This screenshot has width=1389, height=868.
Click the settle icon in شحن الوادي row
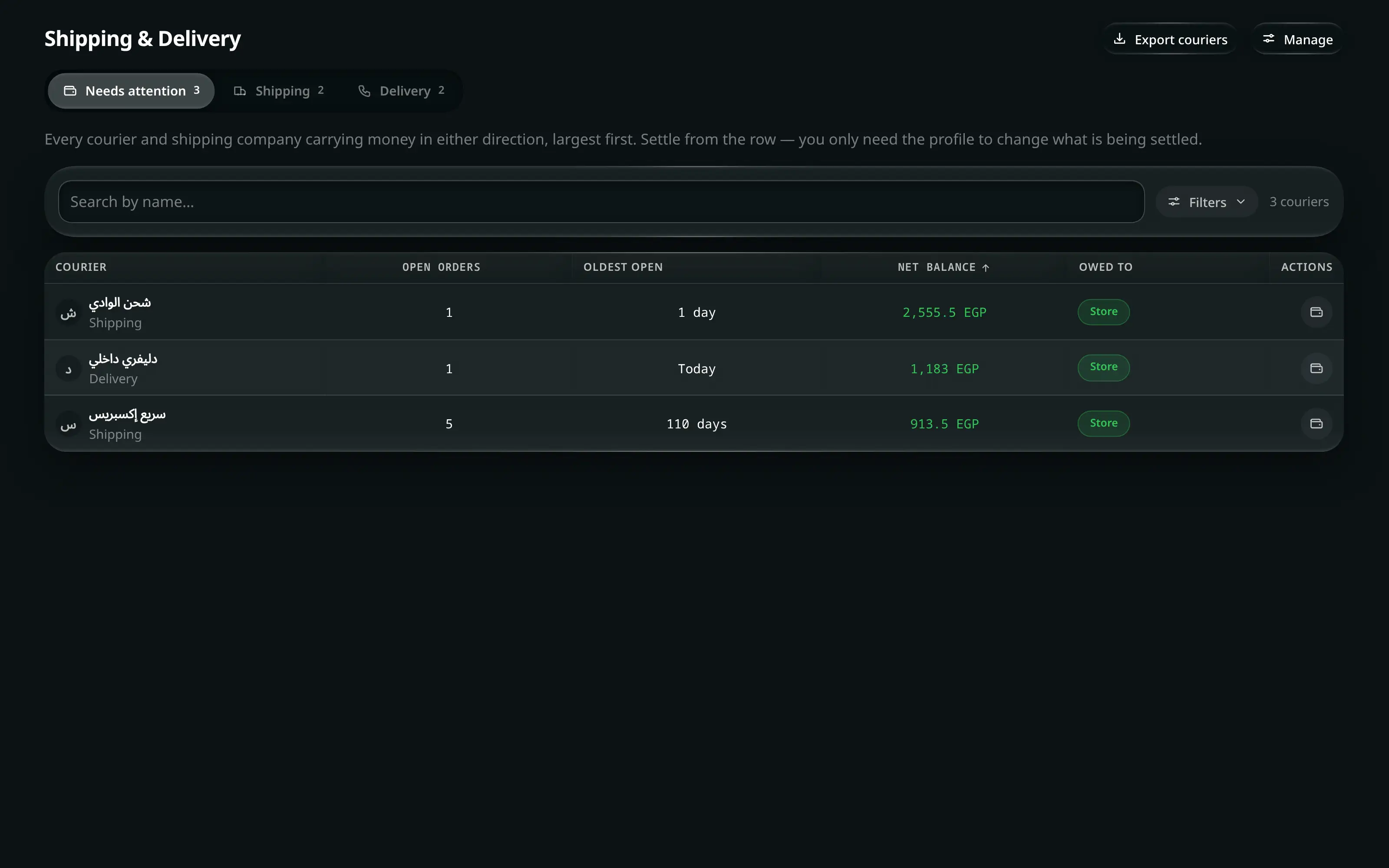(x=1316, y=312)
